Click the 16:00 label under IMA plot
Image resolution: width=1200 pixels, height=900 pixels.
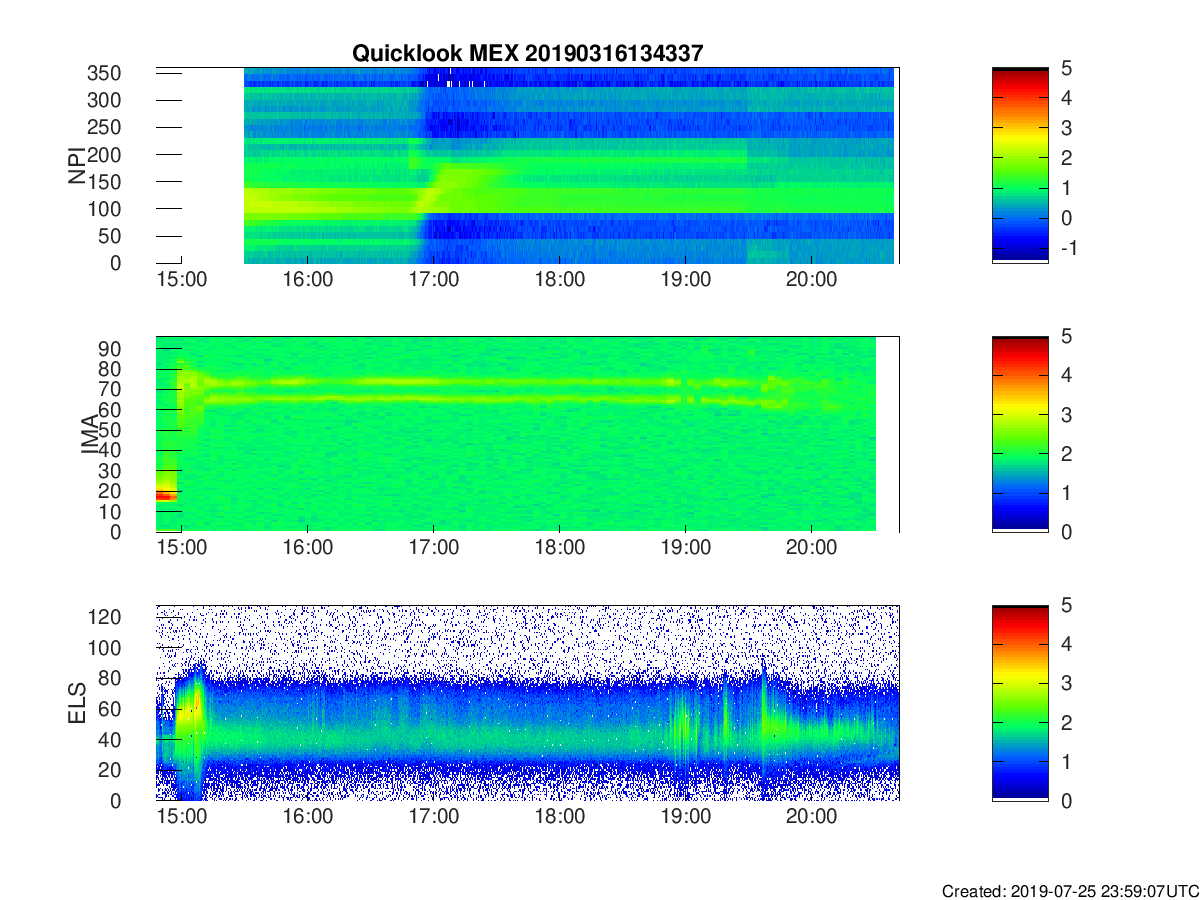click(307, 549)
